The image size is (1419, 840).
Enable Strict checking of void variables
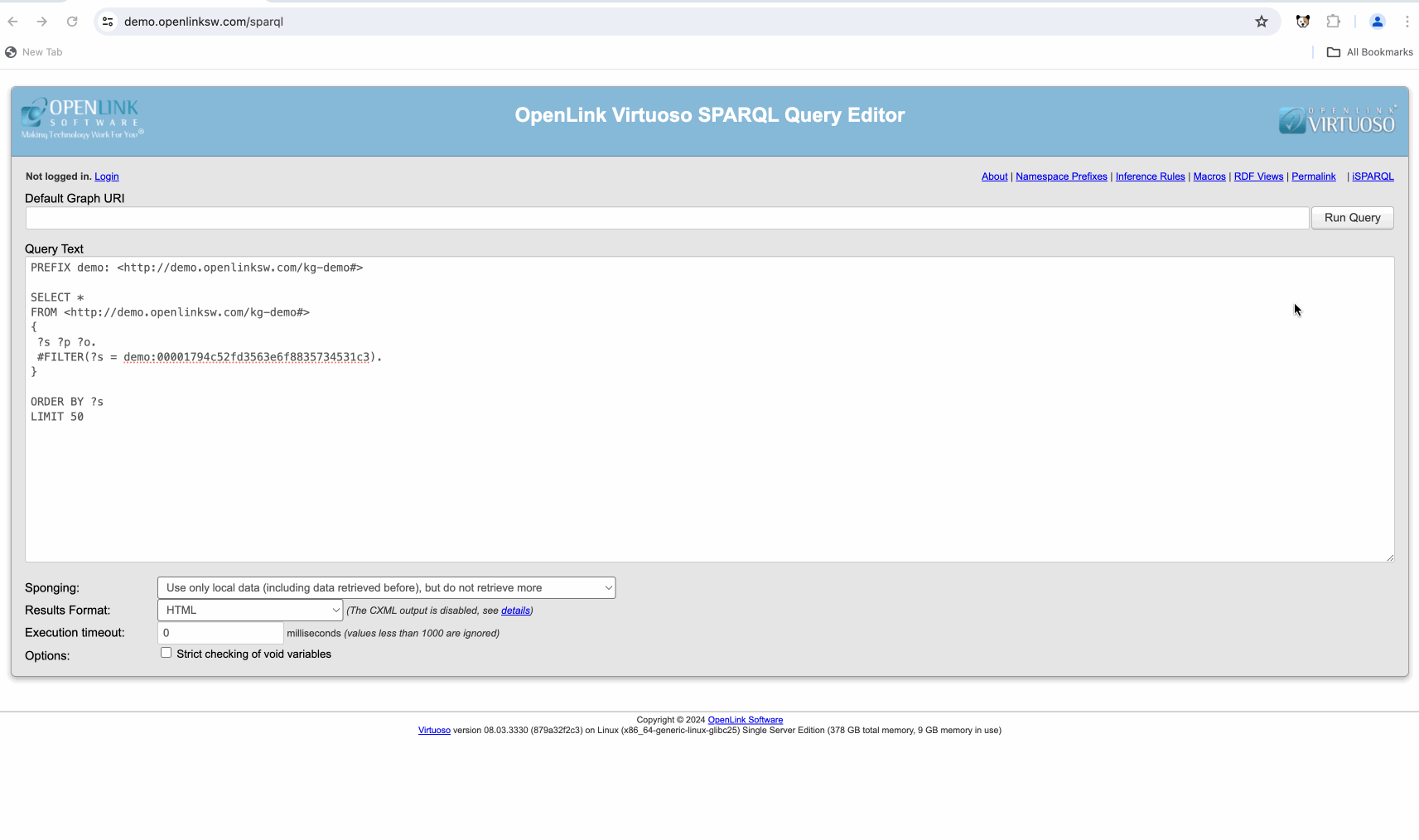click(166, 653)
